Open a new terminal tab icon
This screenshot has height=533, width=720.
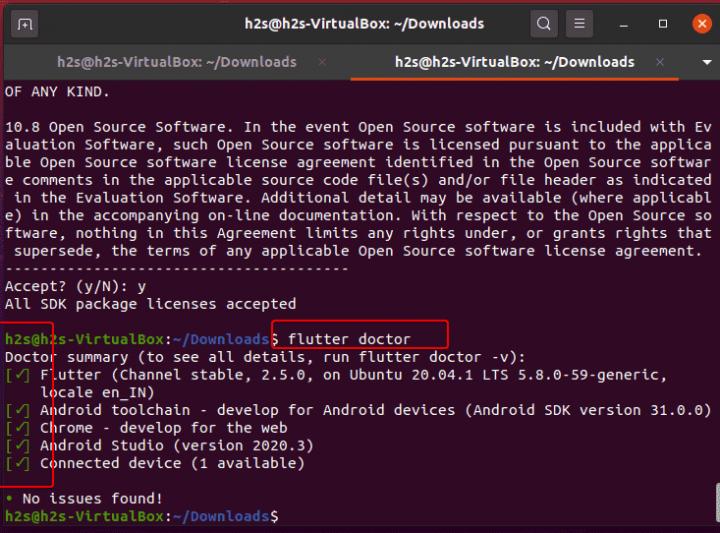coord(25,23)
